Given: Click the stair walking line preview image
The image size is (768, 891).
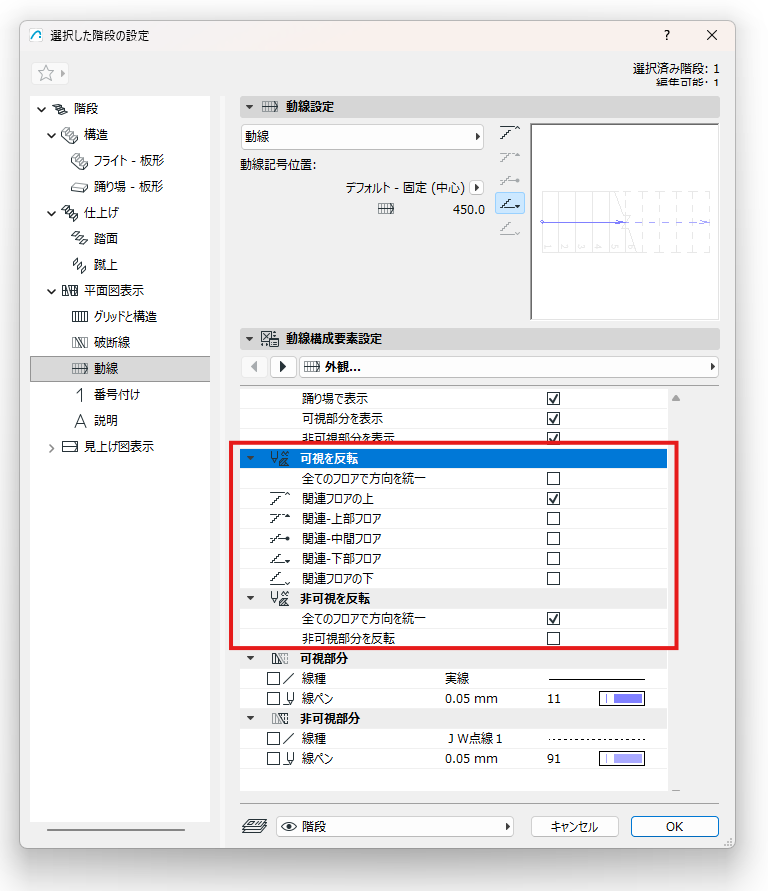Looking at the screenshot, I should pyautogui.click(x=625, y=222).
